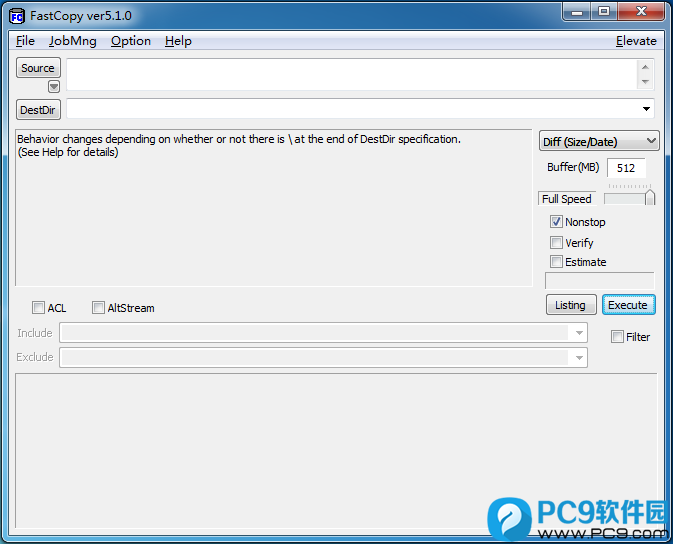Viewport: 673px width, 544px height.
Task: Click the Full Speed slider handle
Action: tap(650, 198)
